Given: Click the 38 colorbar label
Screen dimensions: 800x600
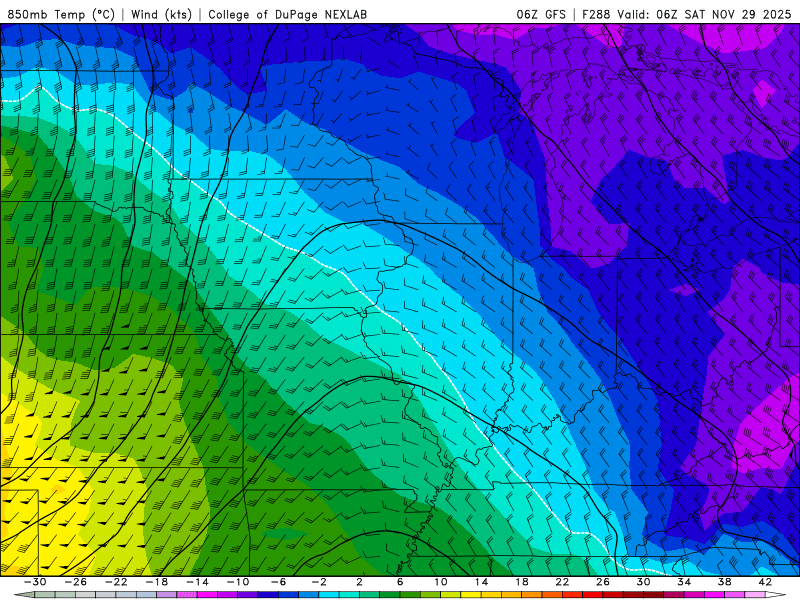Looking at the screenshot, I should click(724, 582).
